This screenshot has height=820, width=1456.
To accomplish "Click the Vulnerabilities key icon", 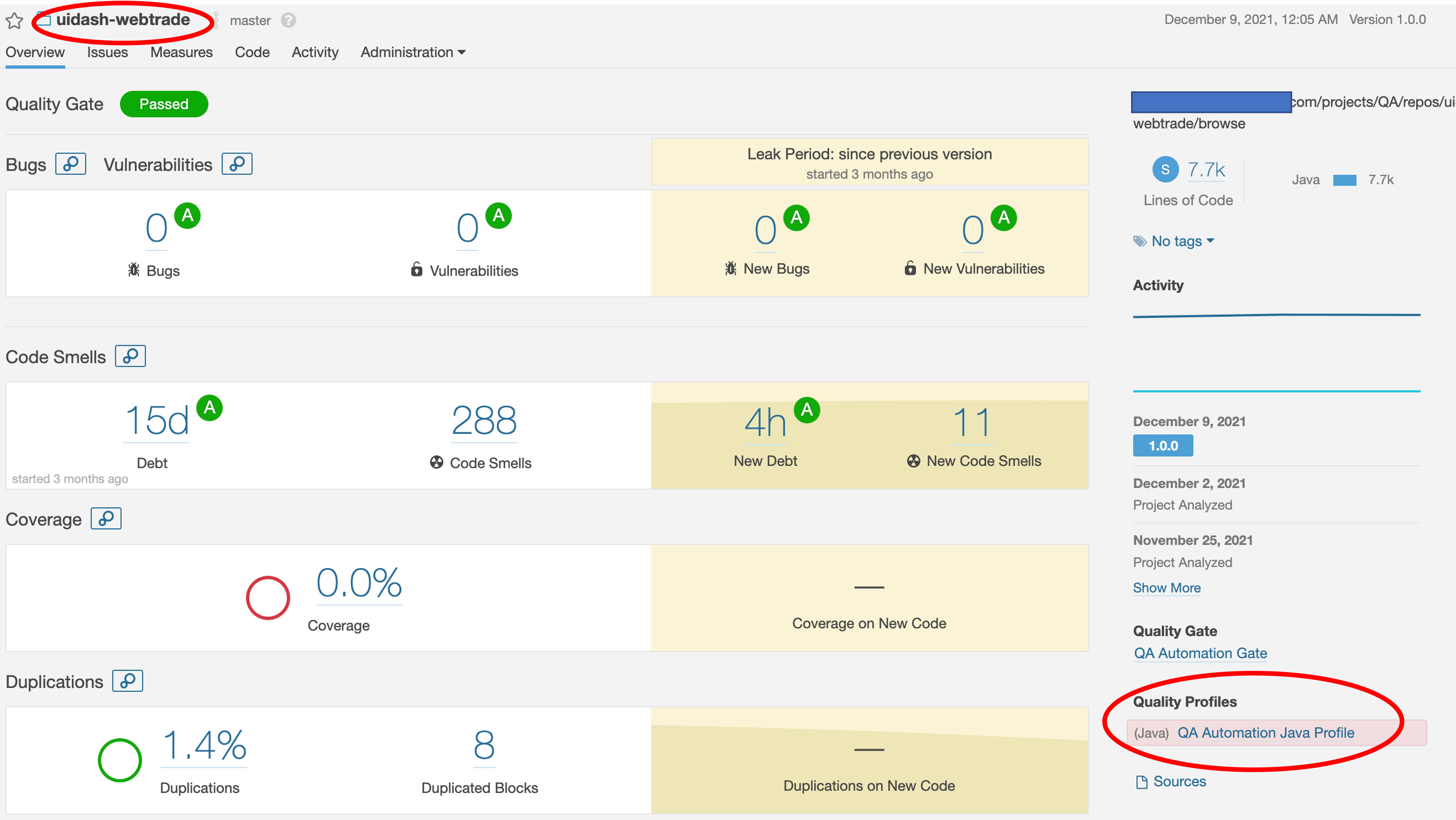I will tap(237, 164).
